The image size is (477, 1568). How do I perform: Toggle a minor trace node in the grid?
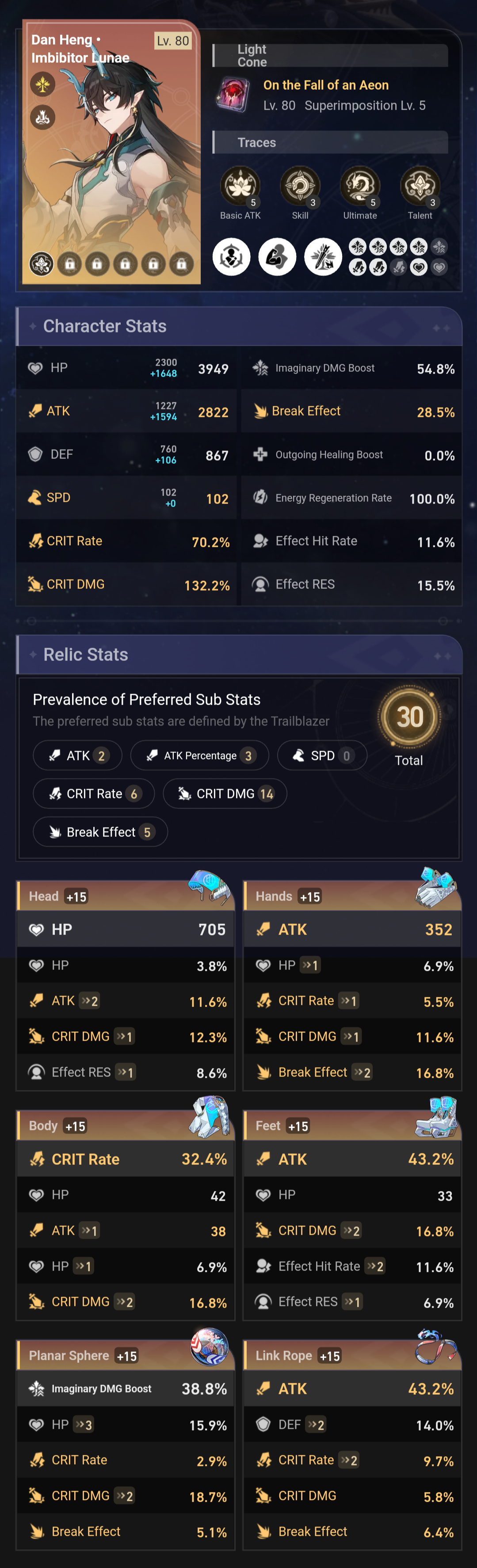(x=358, y=247)
